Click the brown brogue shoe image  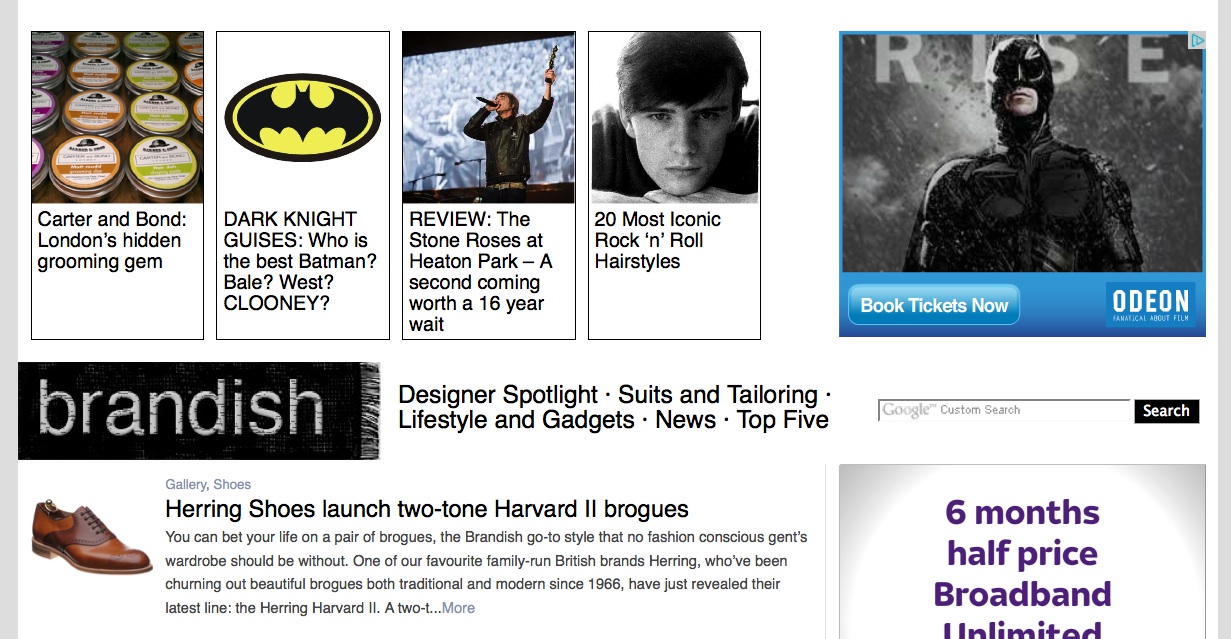(x=91, y=537)
